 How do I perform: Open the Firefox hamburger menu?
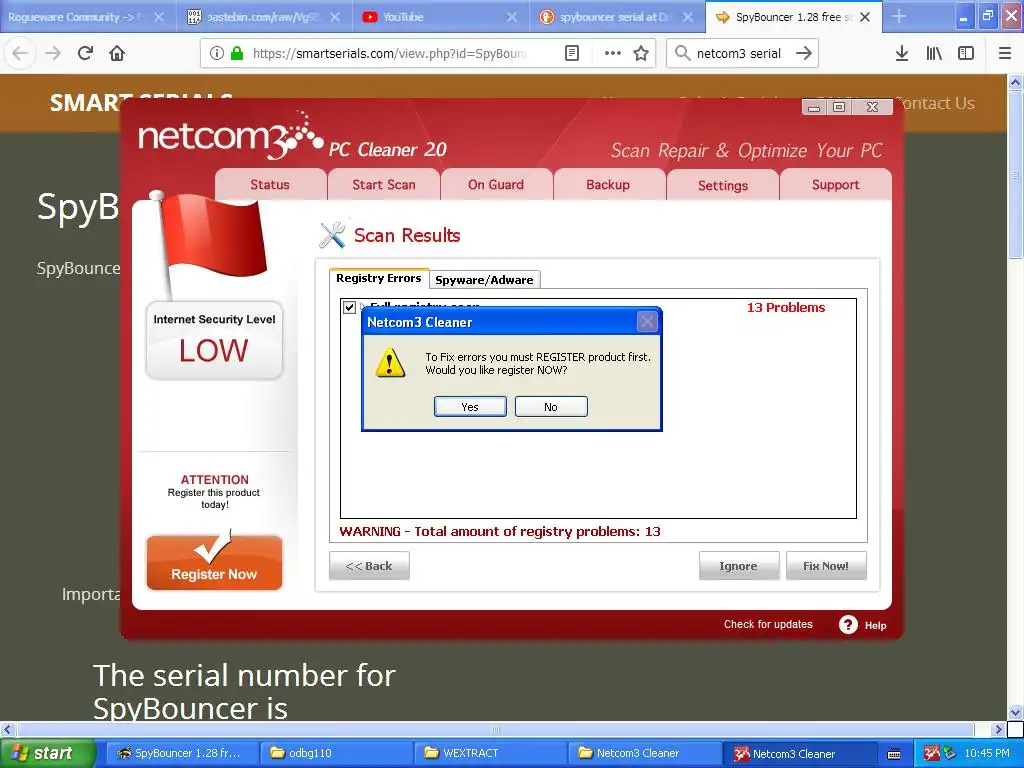click(1005, 53)
